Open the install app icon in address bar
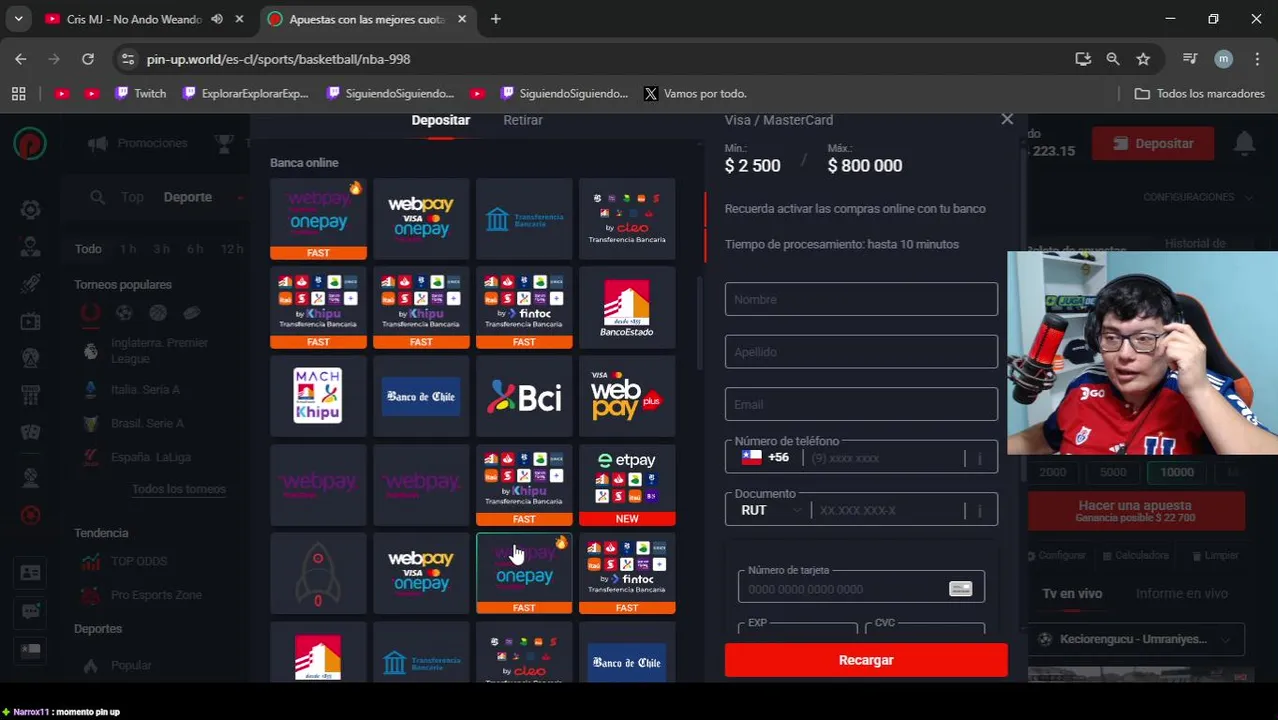The height and width of the screenshot is (720, 1278). point(1083,59)
